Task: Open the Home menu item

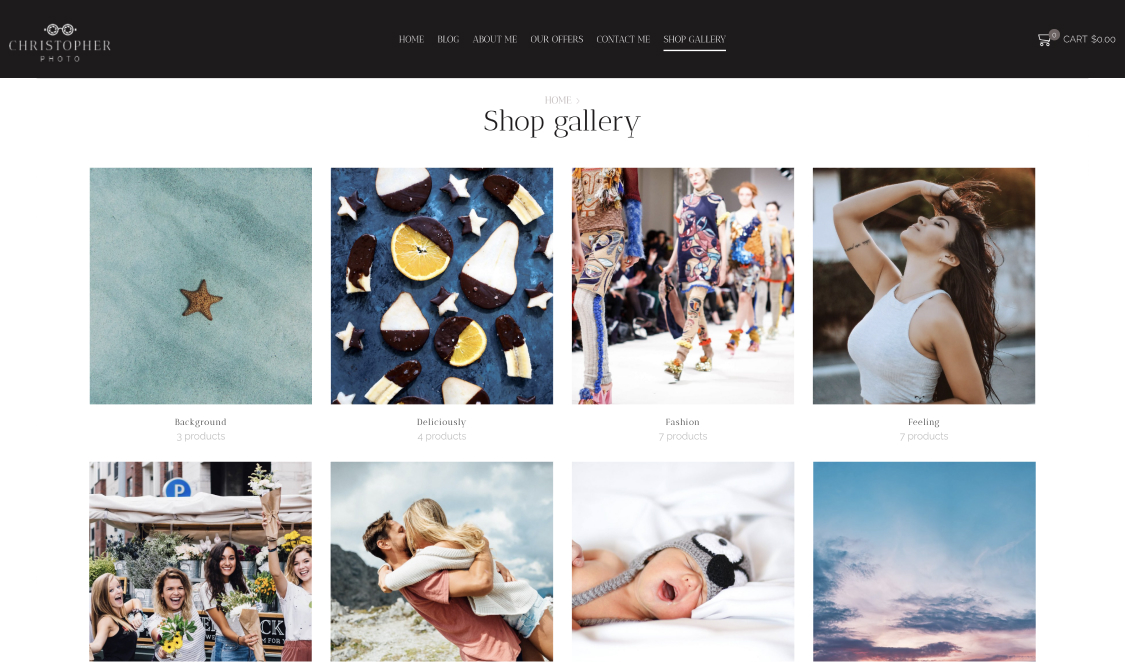Action: coord(411,39)
